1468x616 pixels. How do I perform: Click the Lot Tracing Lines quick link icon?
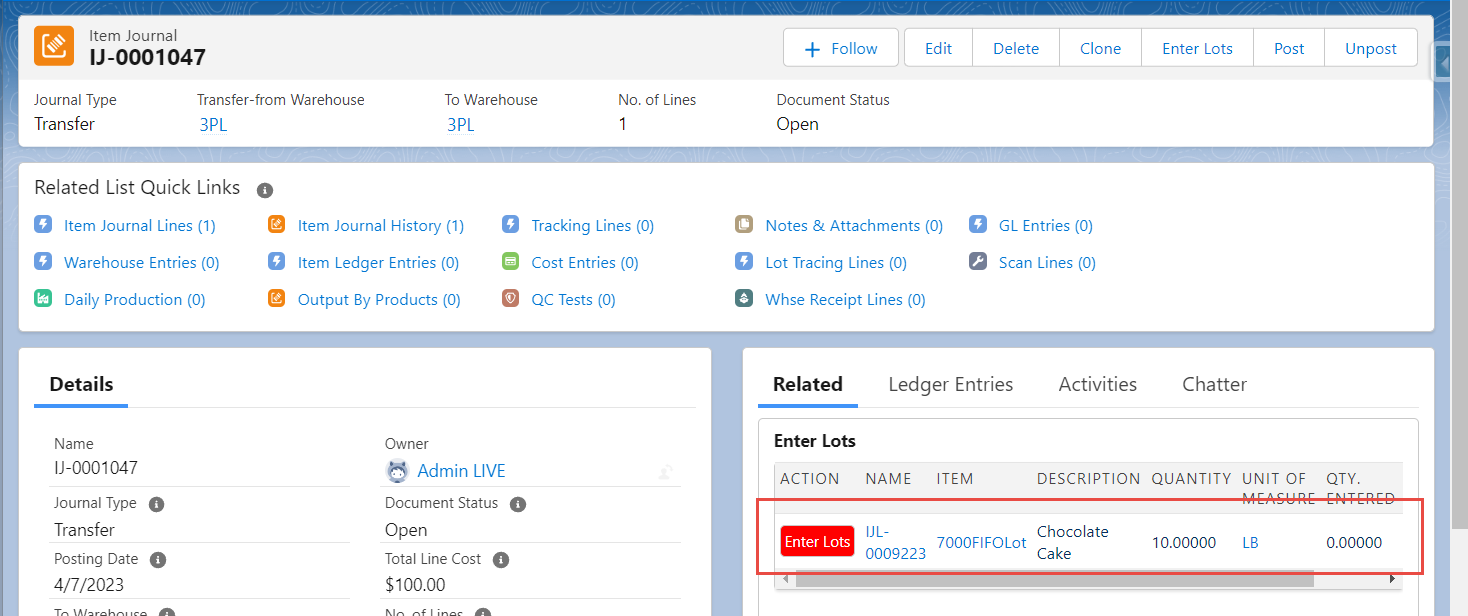pos(744,262)
